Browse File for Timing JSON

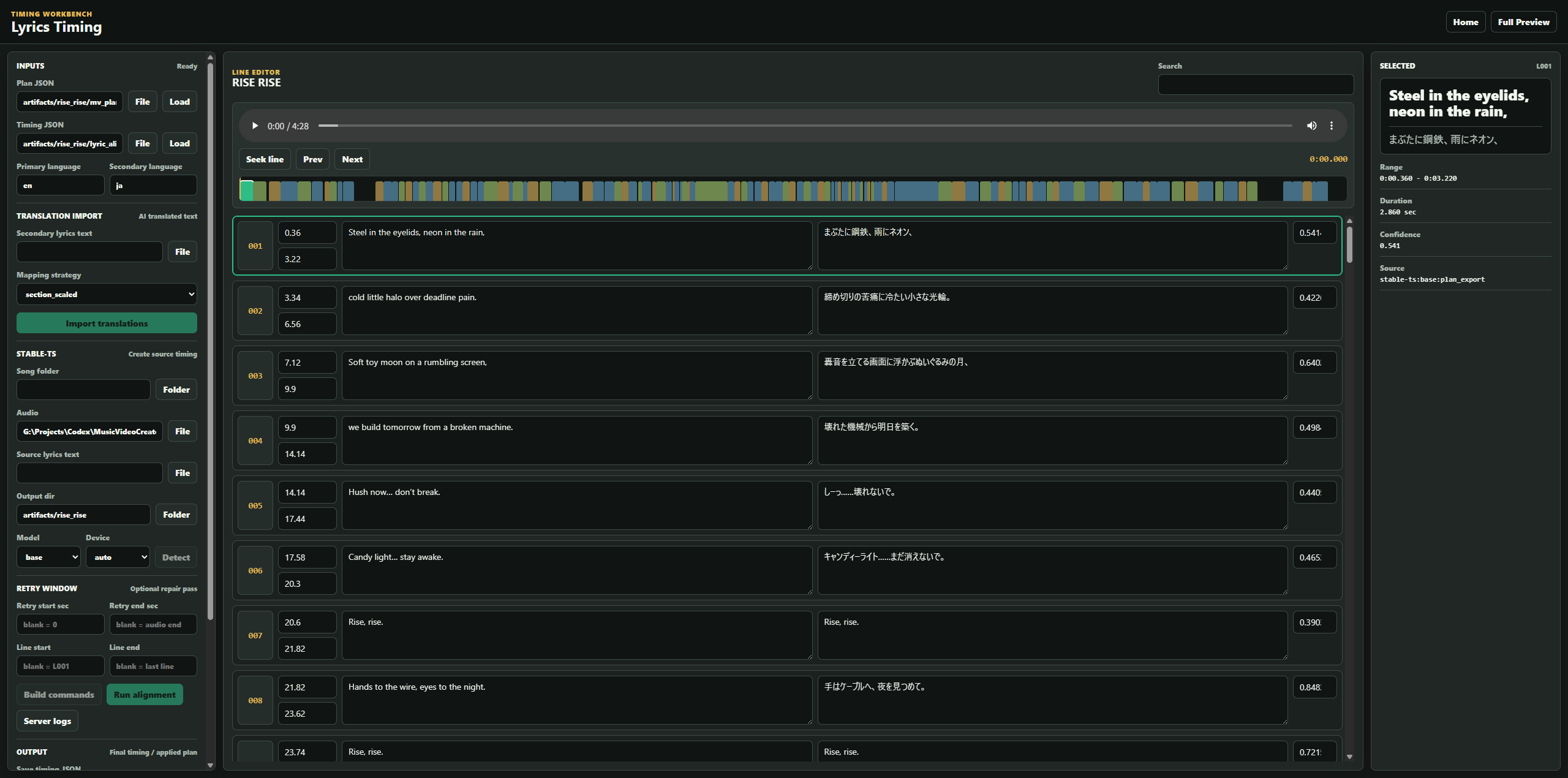pos(143,143)
